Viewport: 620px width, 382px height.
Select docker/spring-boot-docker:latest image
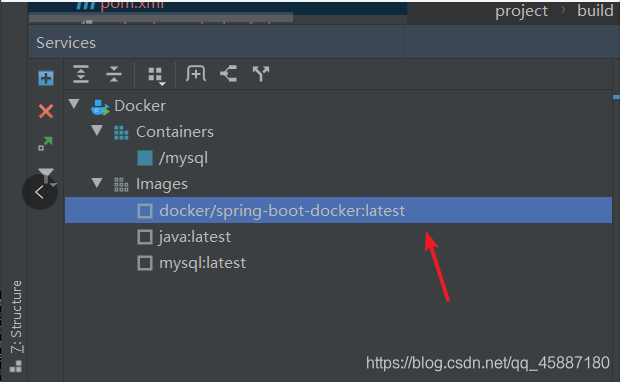pos(338,210)
